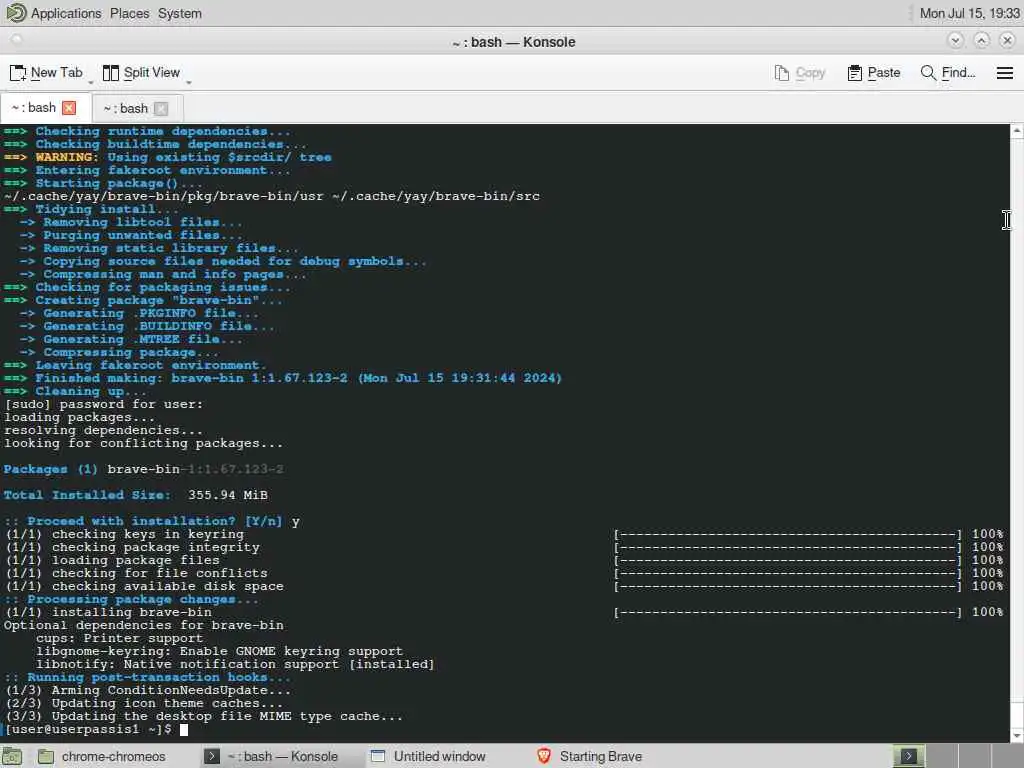The width and height of the screenshot is (1024, 768).
Task: Click the desktop logo icon in the top panel
Action: [16, 13]
